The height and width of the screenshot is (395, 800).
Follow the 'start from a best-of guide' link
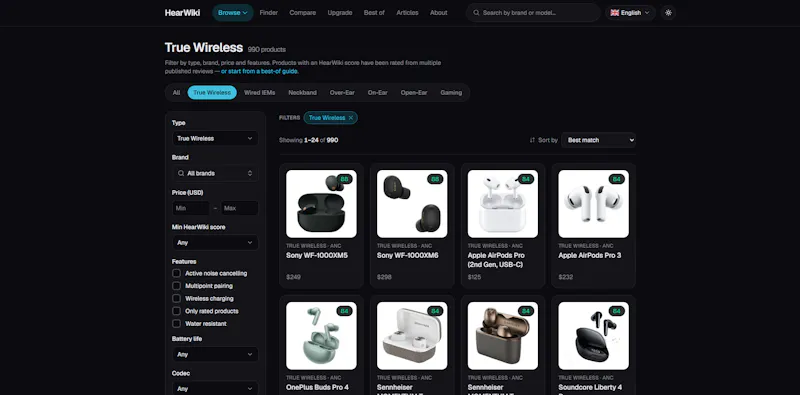tap(260, 71)
